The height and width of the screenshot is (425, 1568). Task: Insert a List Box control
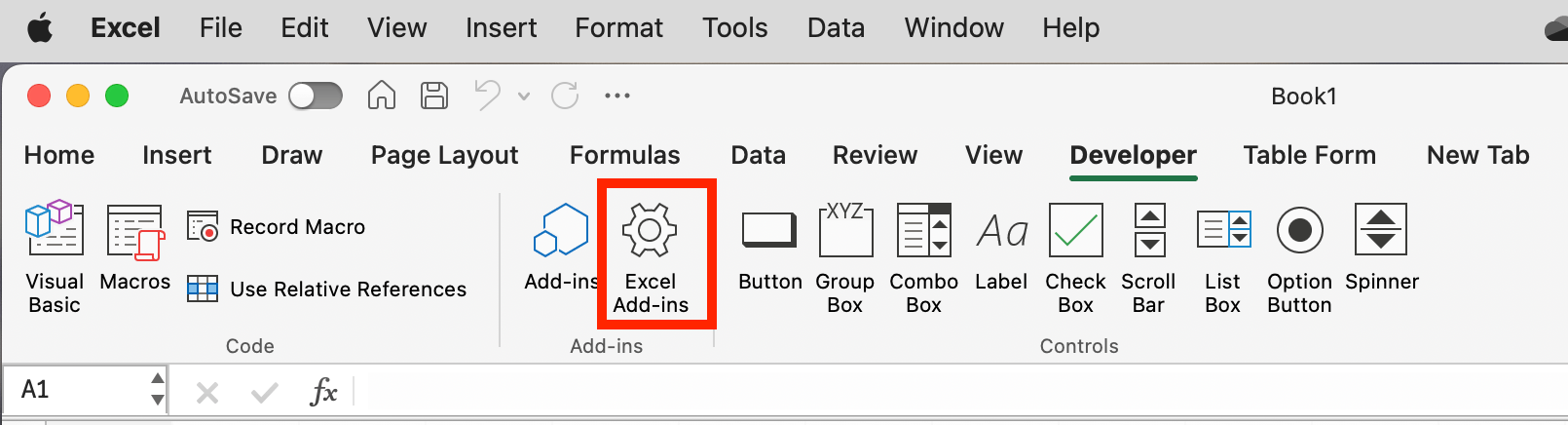click(1223, 258)
